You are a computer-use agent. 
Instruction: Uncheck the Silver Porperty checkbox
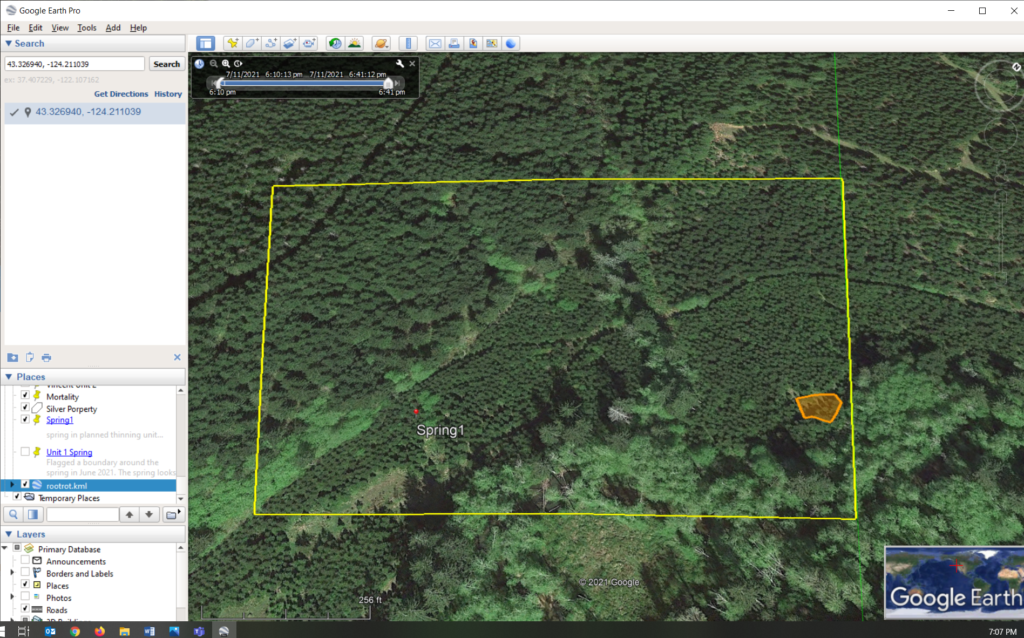click(x=25, y=407)
